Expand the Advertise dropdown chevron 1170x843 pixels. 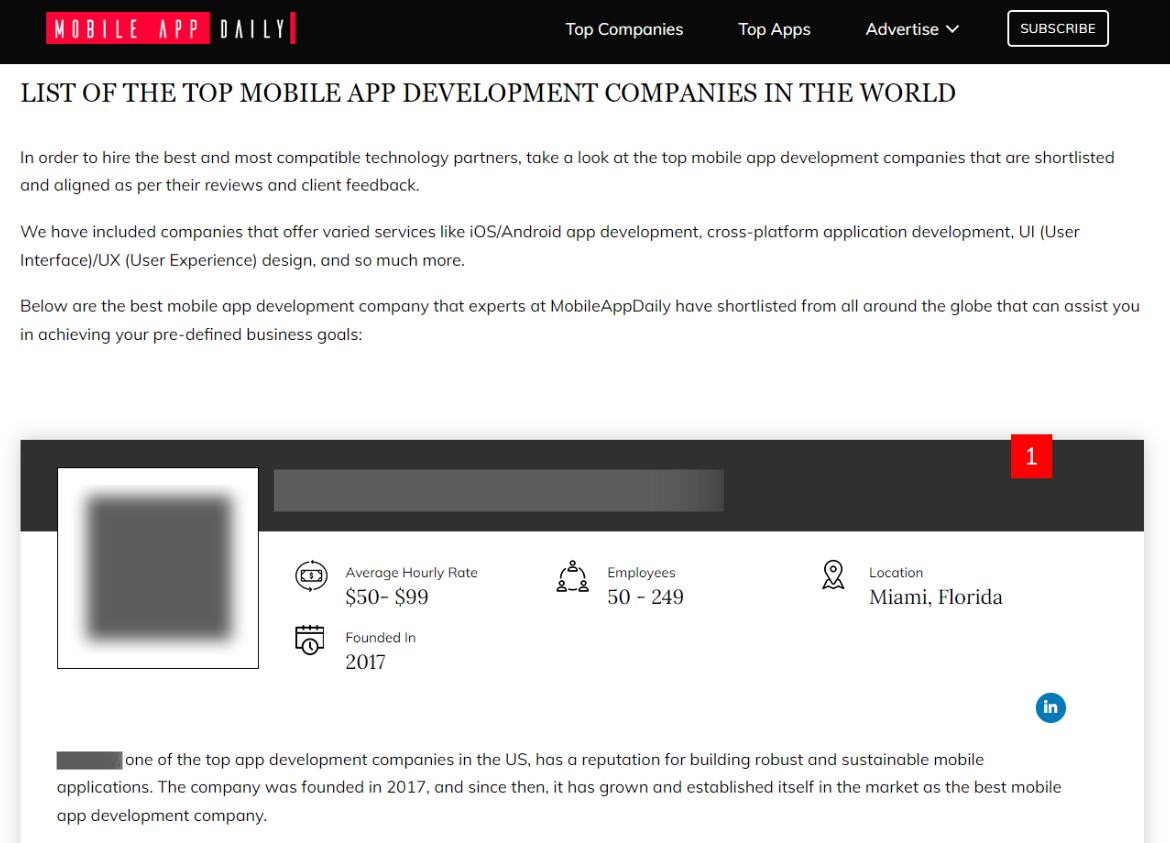tap(950, 29)
